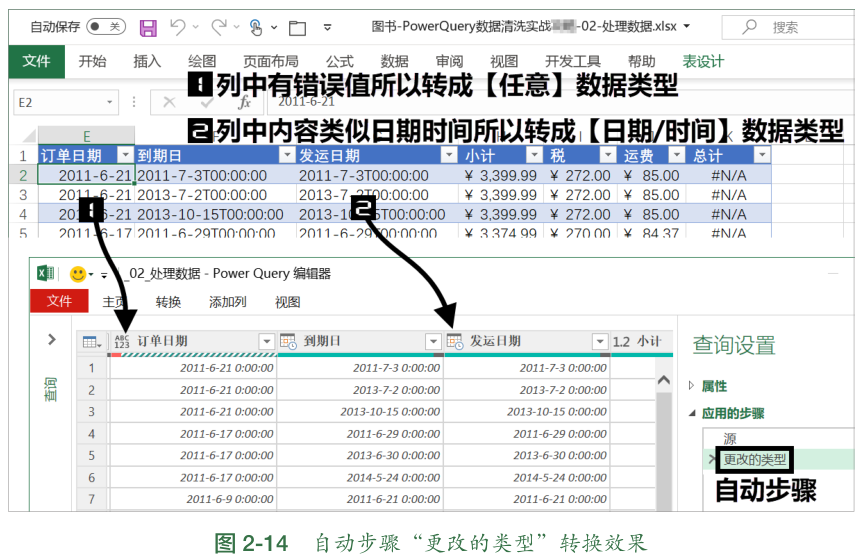
Task: Switch to the 公式 ribbon tab
Action: click(339, 61)
